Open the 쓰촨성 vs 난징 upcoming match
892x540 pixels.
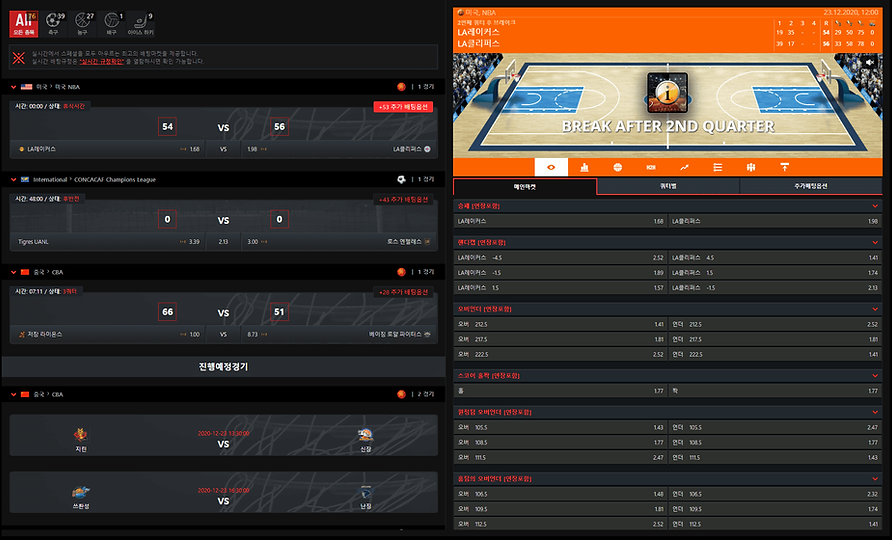(224, 492)
